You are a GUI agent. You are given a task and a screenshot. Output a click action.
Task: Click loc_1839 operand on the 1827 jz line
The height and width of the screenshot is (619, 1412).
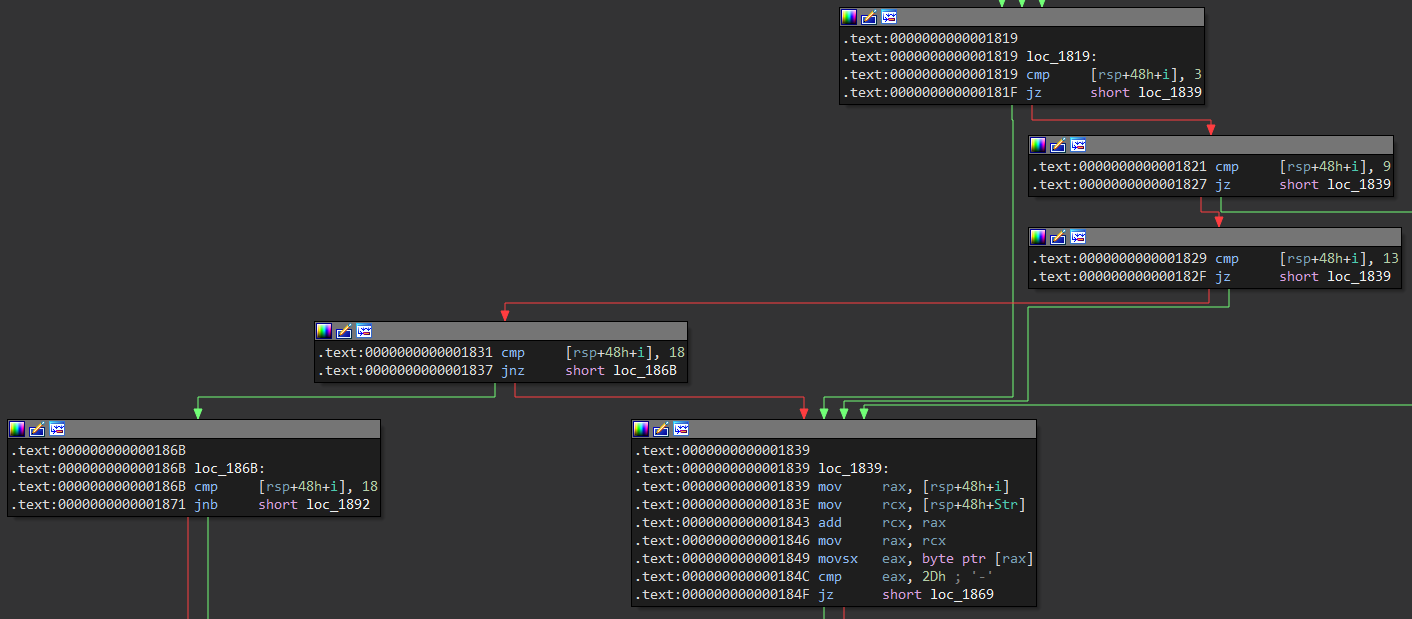tap(1359, 185)
